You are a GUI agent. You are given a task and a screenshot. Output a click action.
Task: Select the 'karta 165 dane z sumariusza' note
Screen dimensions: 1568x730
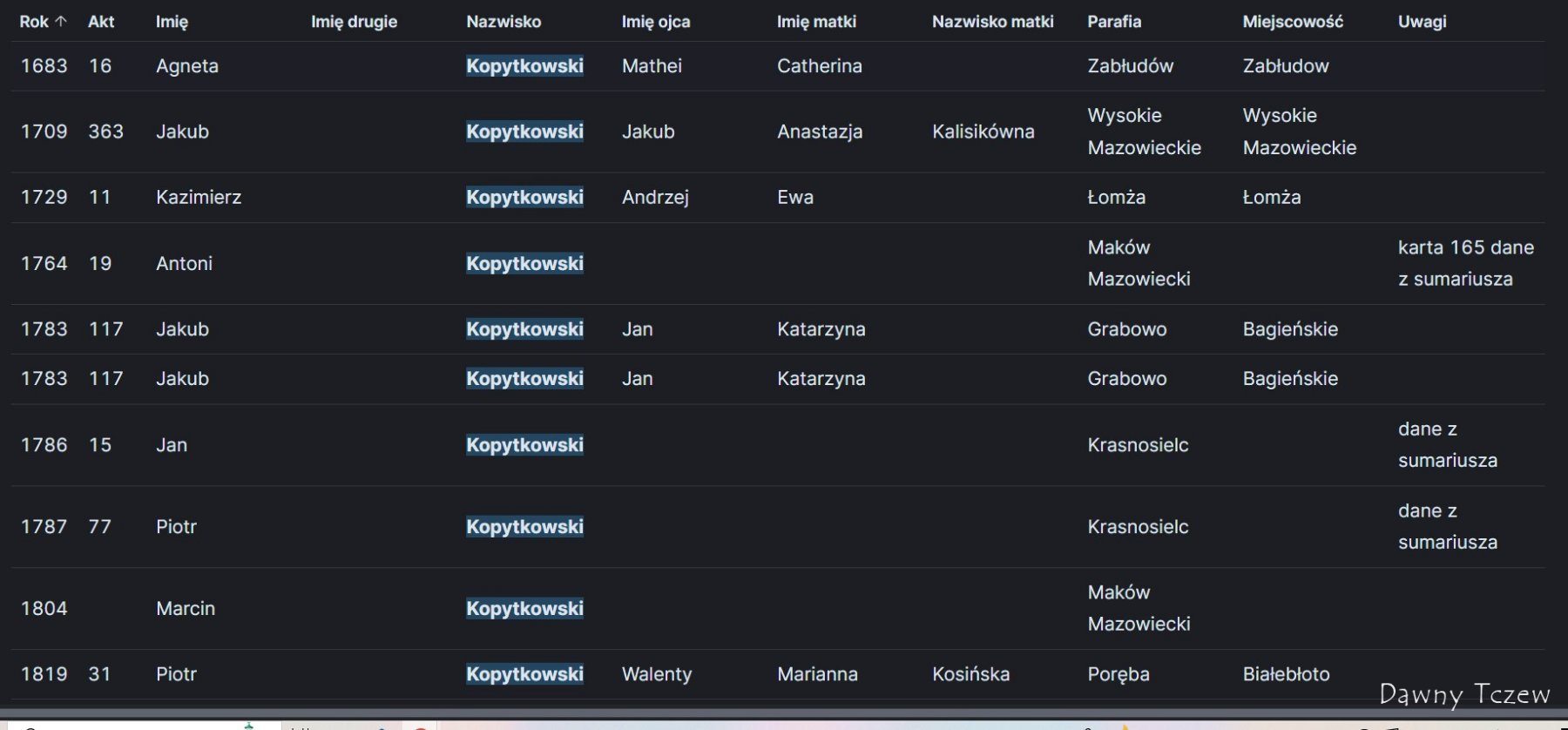coord(1466,263)
